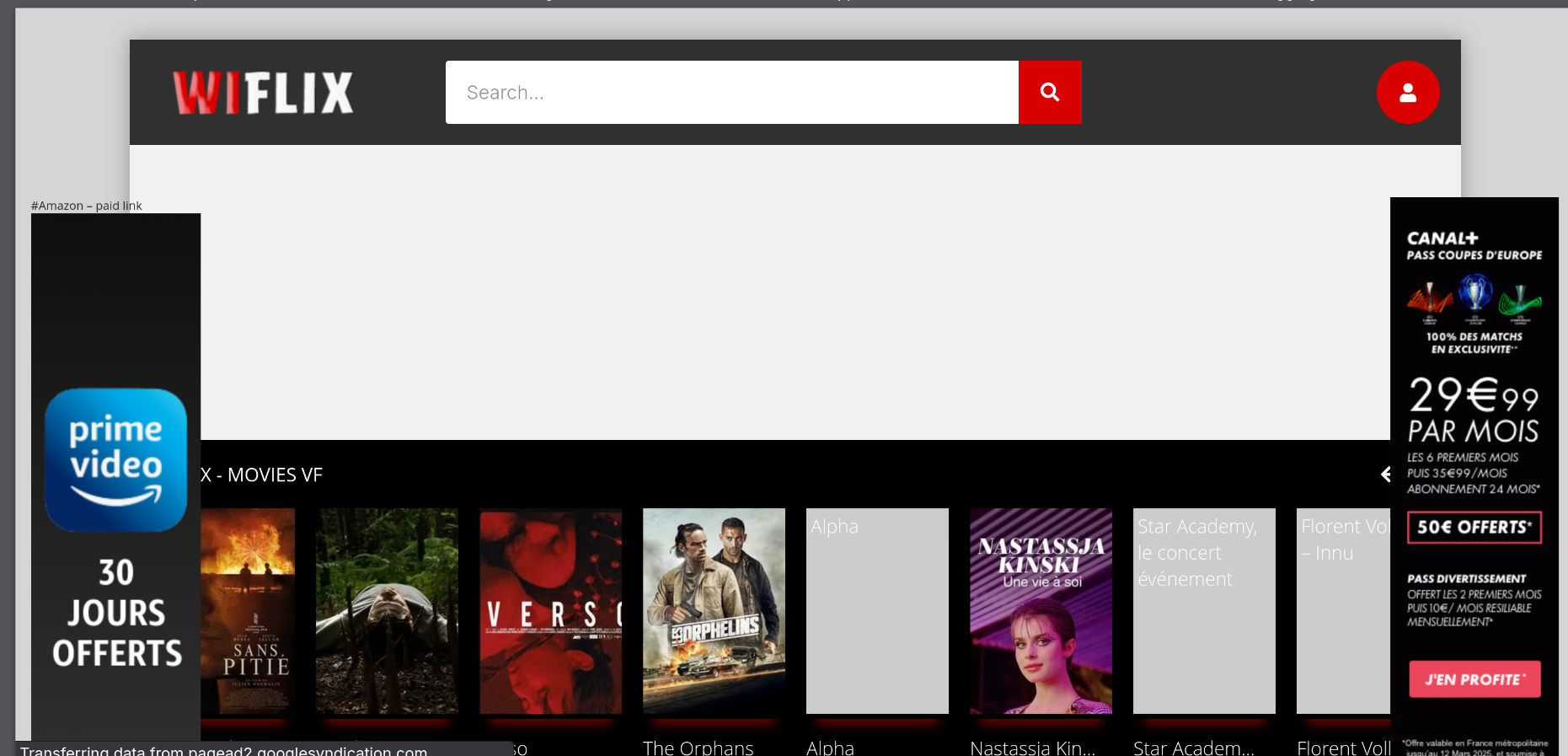
Task: Open Nastassja Kinski poster
Action: pos(1041,611)
